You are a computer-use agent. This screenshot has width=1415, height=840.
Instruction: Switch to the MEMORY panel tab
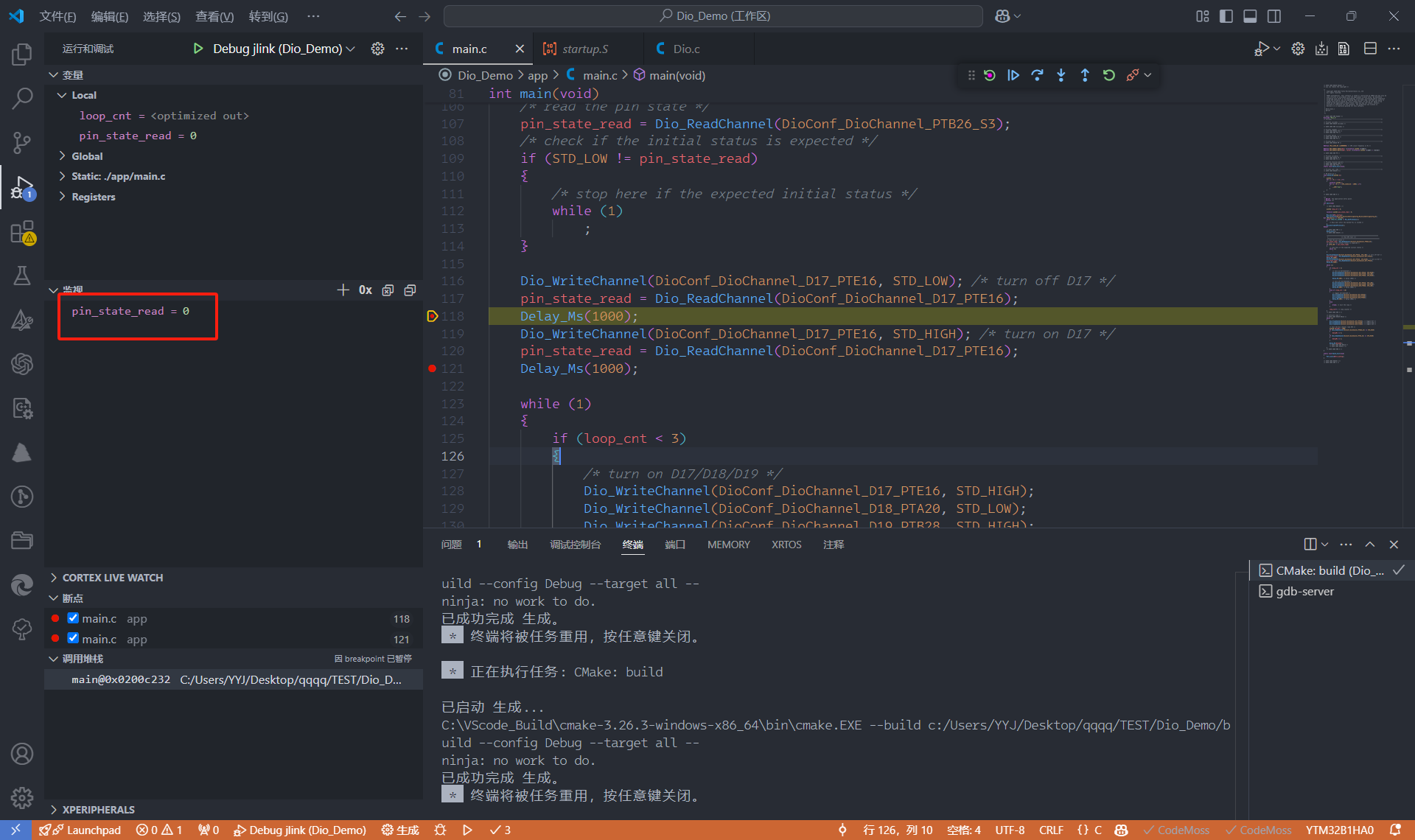tap(728, 545)
